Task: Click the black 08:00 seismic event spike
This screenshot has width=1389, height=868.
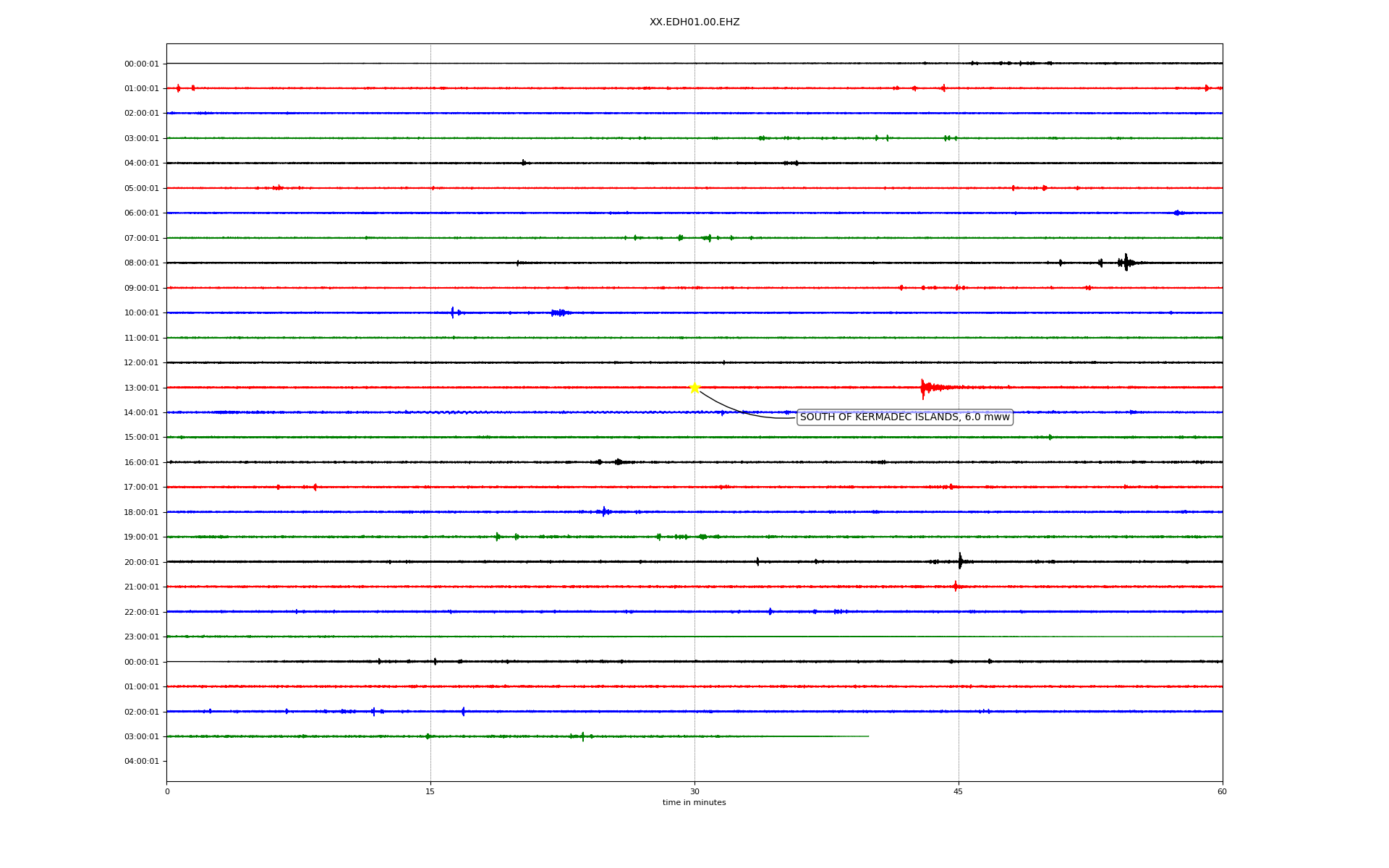Action: (1126, 263)
